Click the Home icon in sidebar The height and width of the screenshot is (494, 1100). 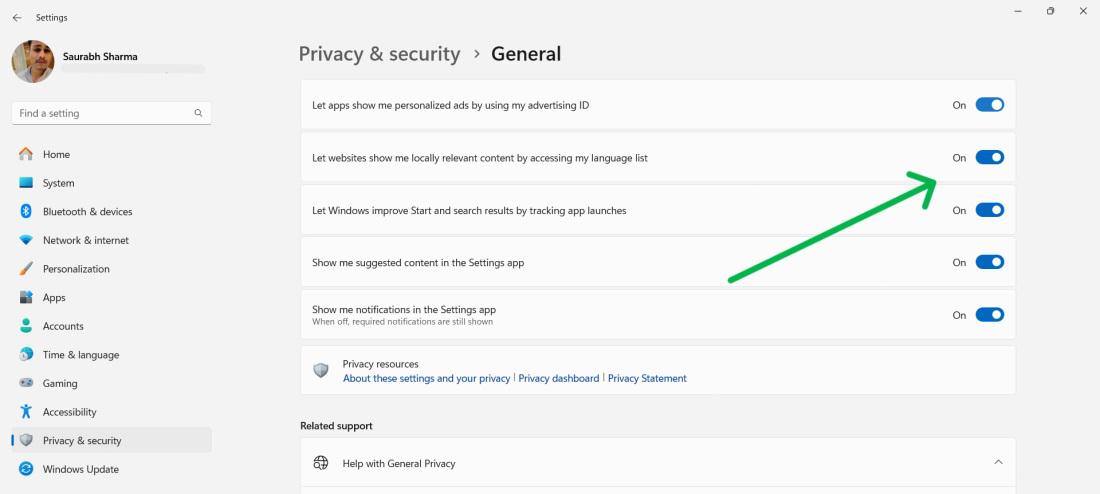pos(26,155)
